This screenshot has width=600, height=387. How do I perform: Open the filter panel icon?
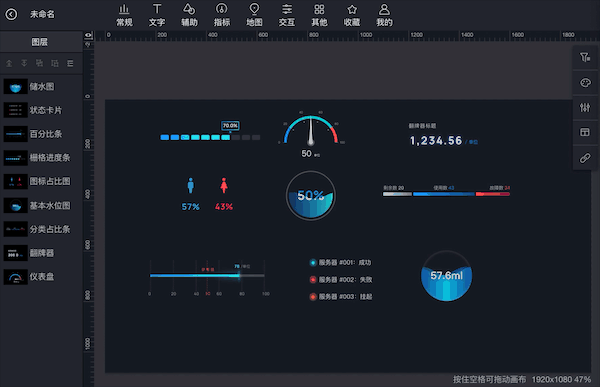pos(585,58)
